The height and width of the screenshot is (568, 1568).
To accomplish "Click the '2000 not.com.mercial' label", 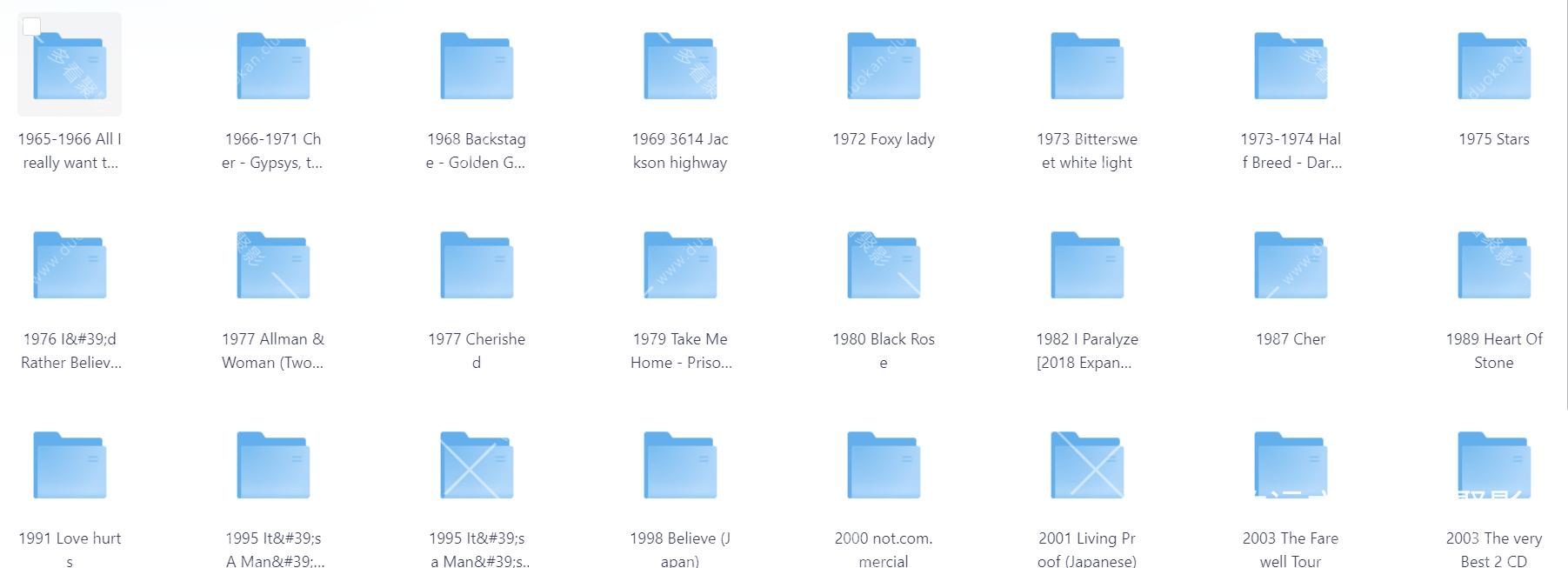I will point(884,549).
